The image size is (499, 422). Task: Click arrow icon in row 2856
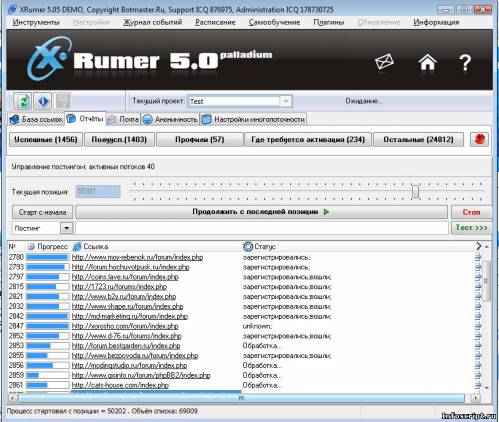(x=478, y=365)
